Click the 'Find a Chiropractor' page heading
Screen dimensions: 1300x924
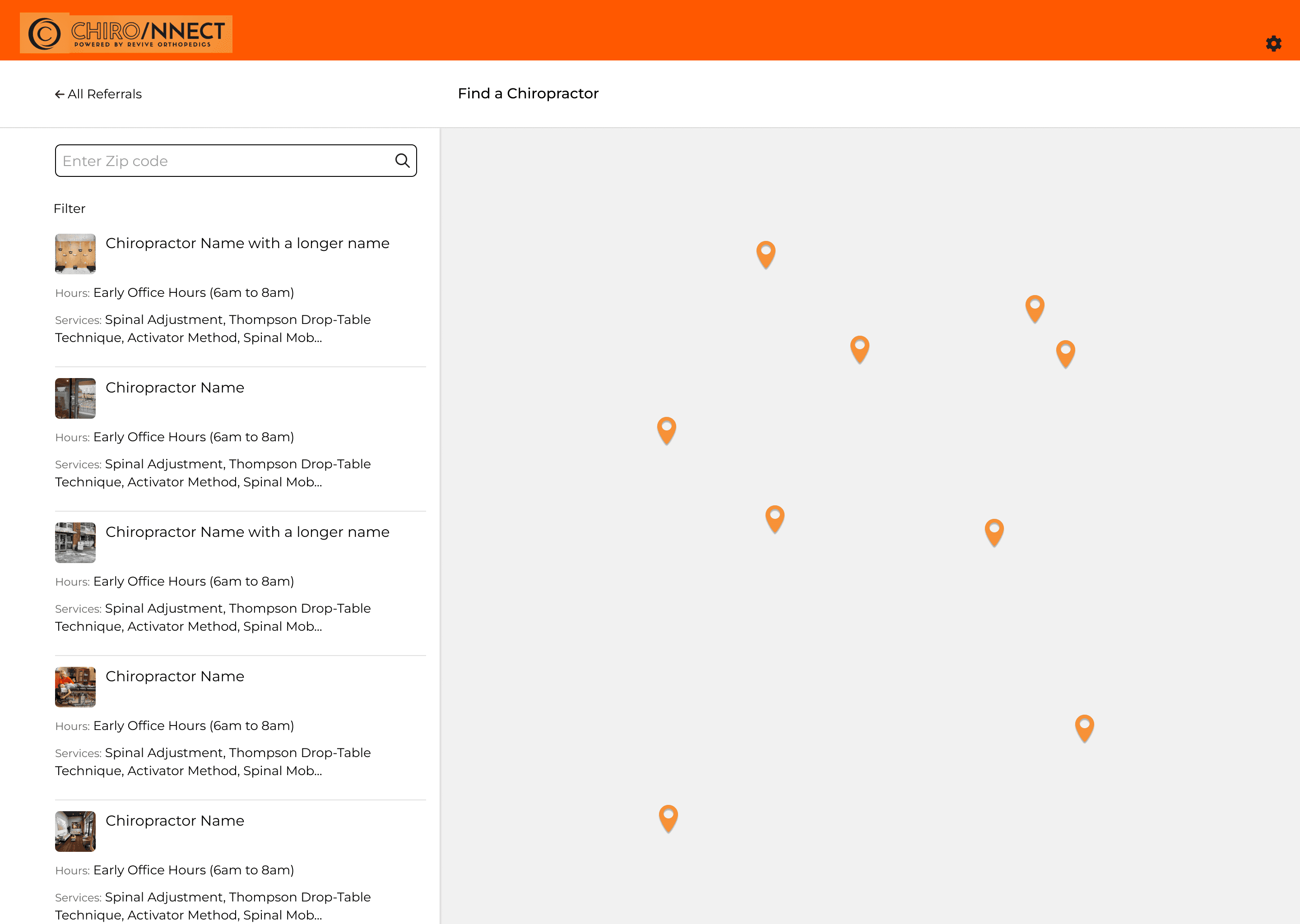coord(528,93)
